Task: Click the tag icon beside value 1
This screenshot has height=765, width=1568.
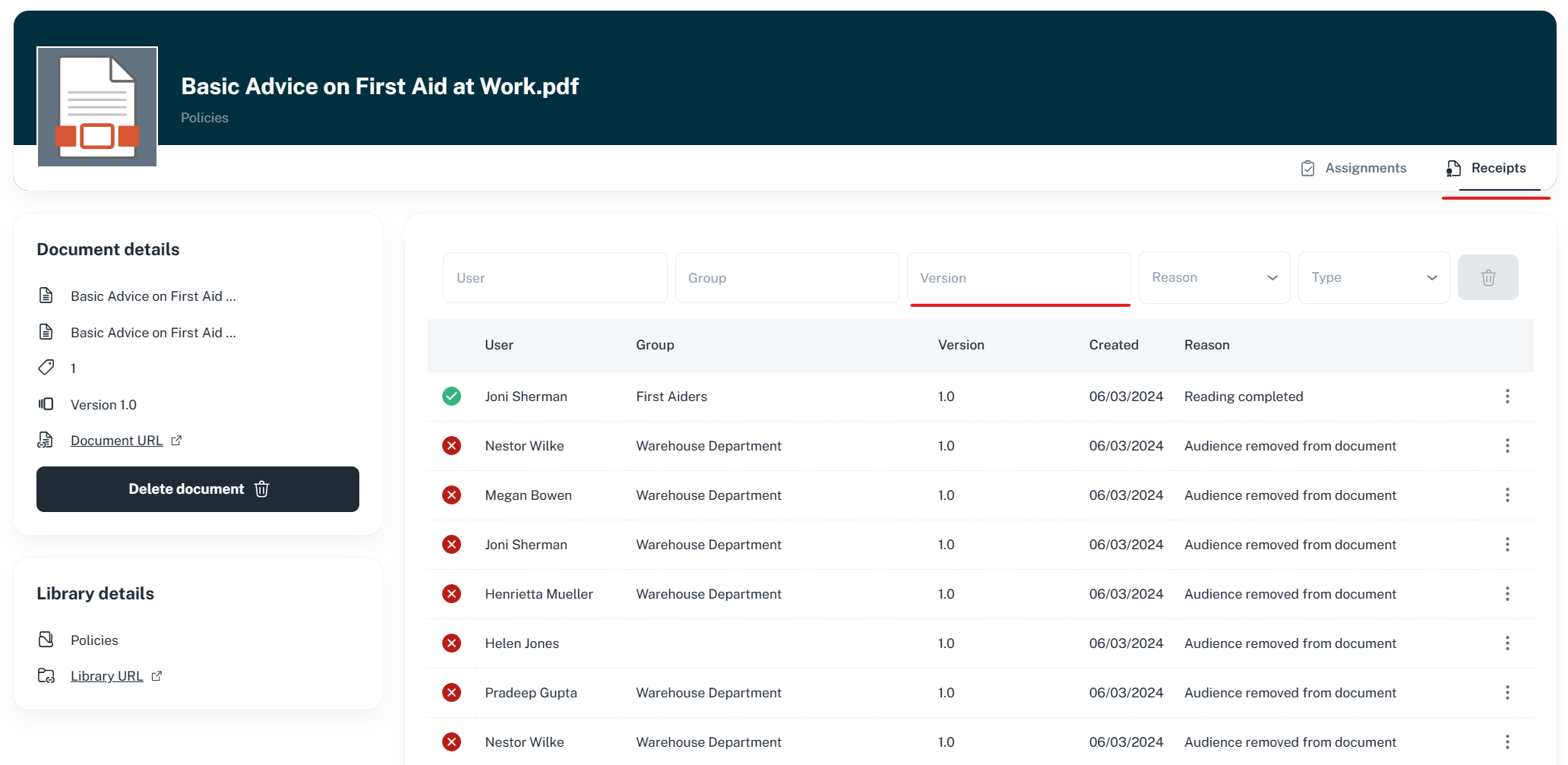Action: tap(46, 368)
